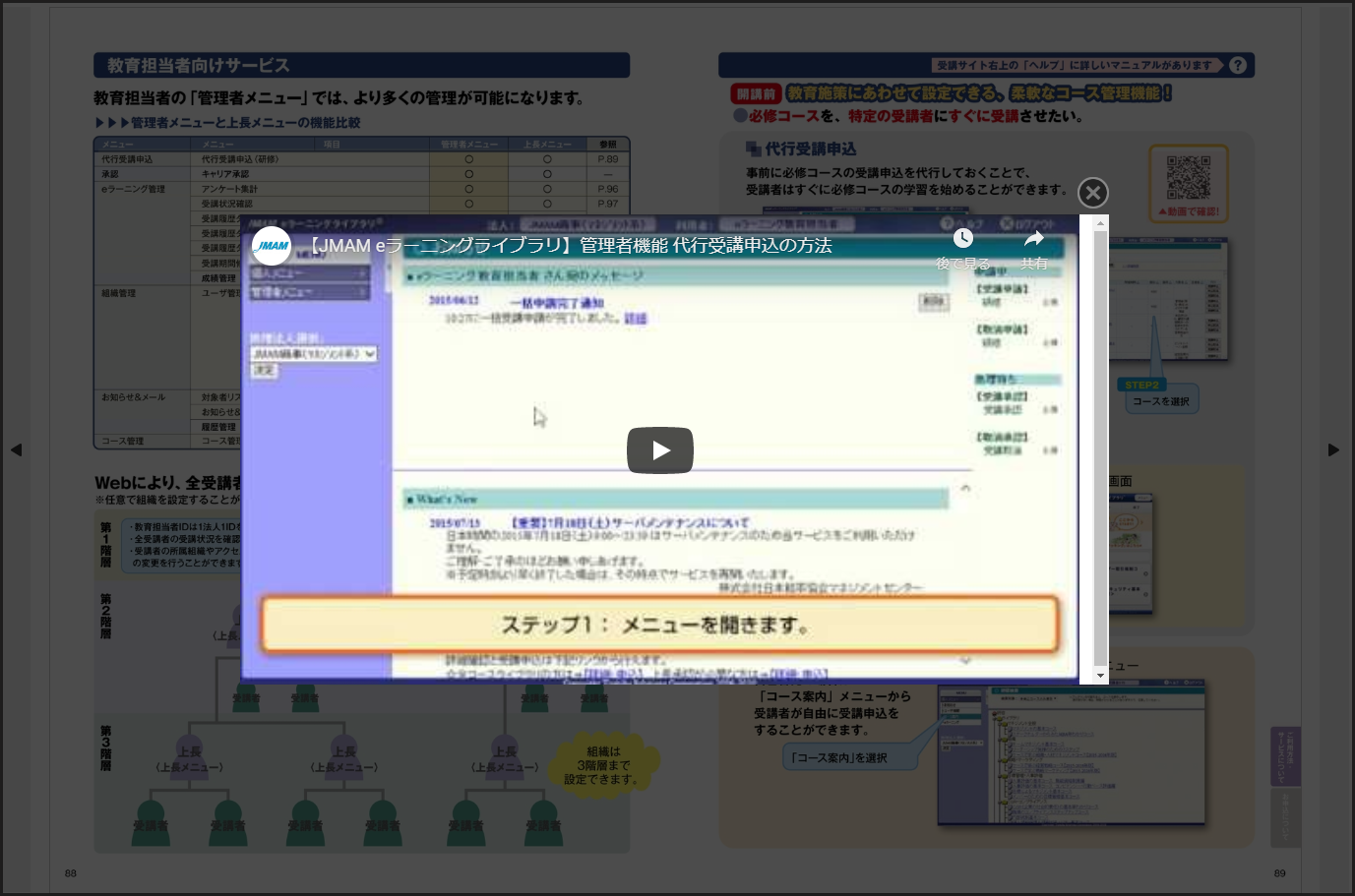Add video to Watch Later (後で見る)
1355x896 pixels.
coord(962,248)
